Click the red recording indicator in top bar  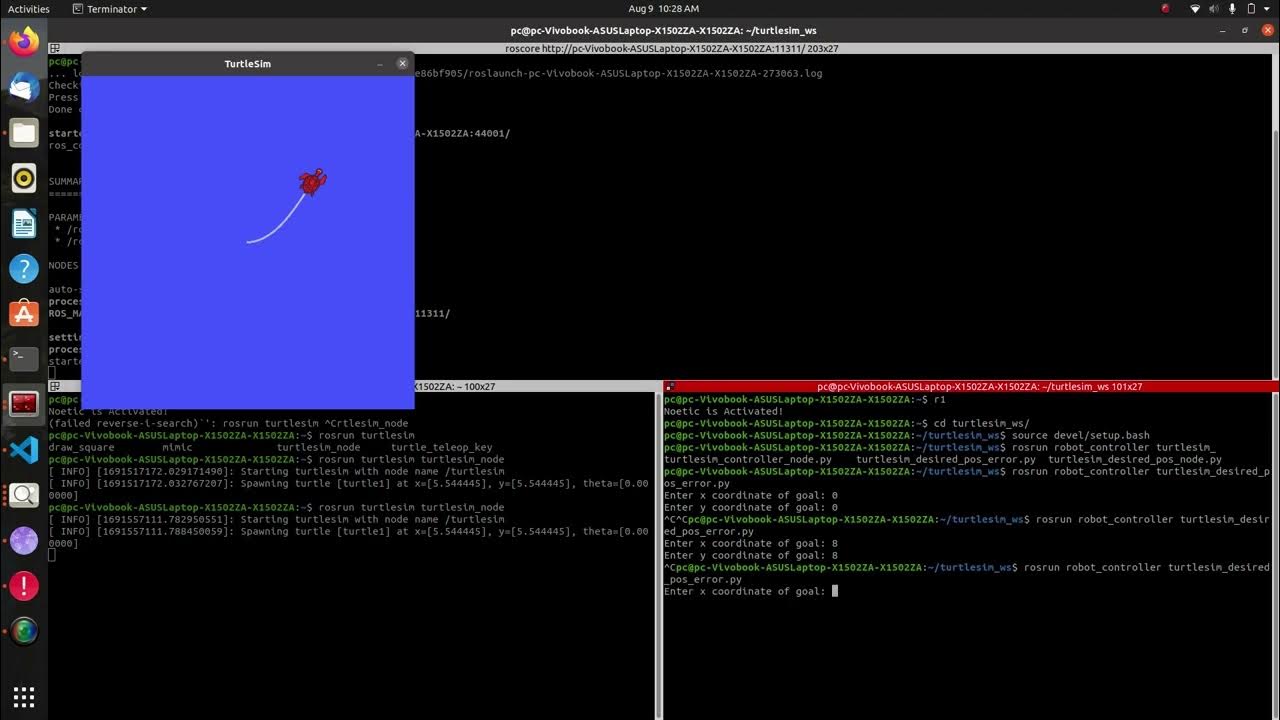tap(1166, 9)
